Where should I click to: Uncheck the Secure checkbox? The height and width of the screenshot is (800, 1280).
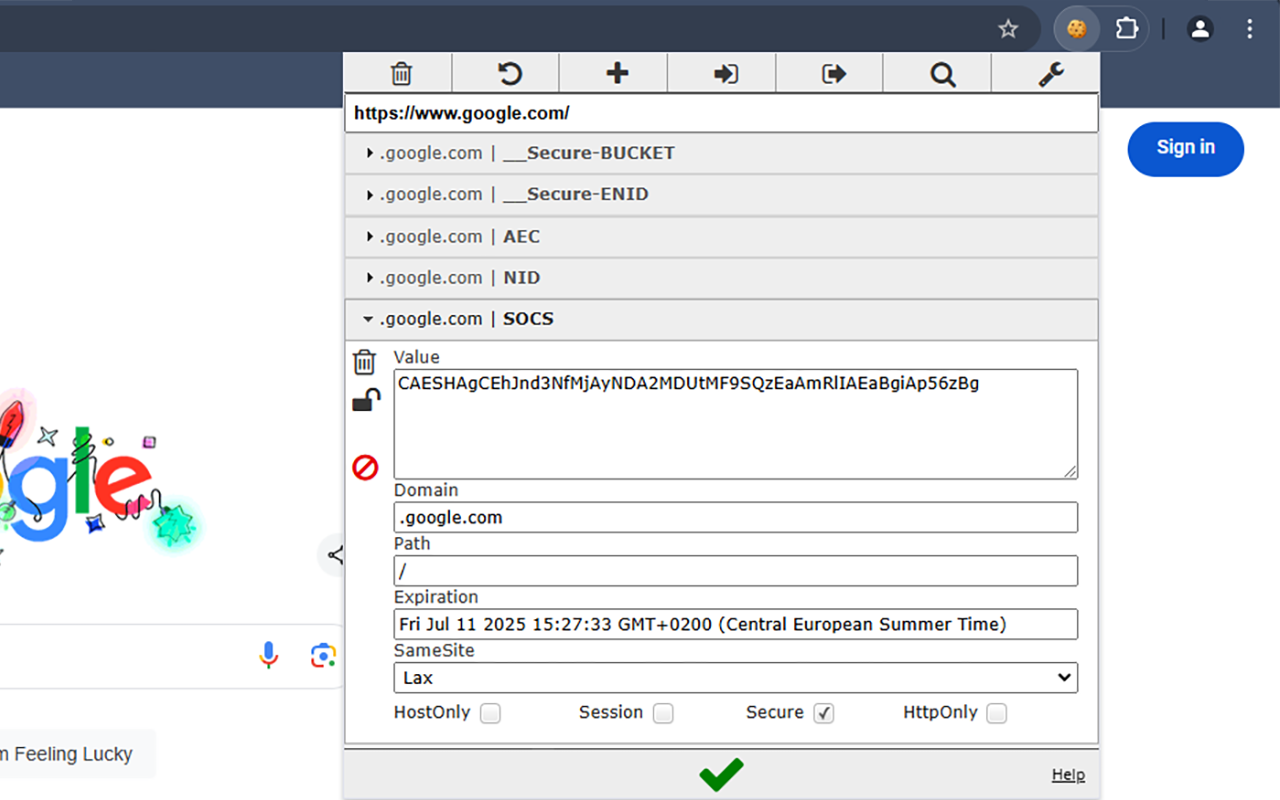click(x=823, y=713)
